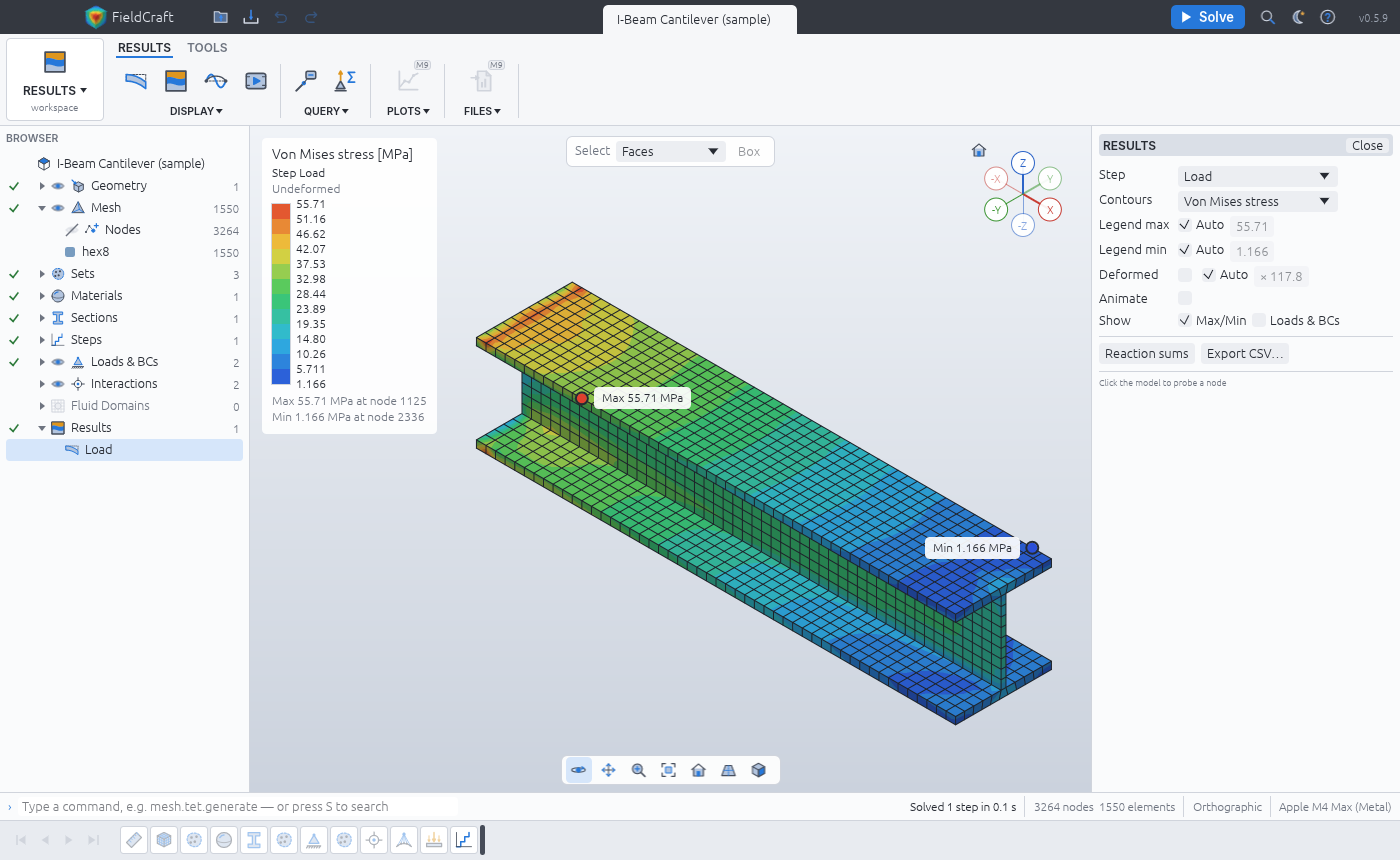Expand the Geometry tree node

pos(42,186)
